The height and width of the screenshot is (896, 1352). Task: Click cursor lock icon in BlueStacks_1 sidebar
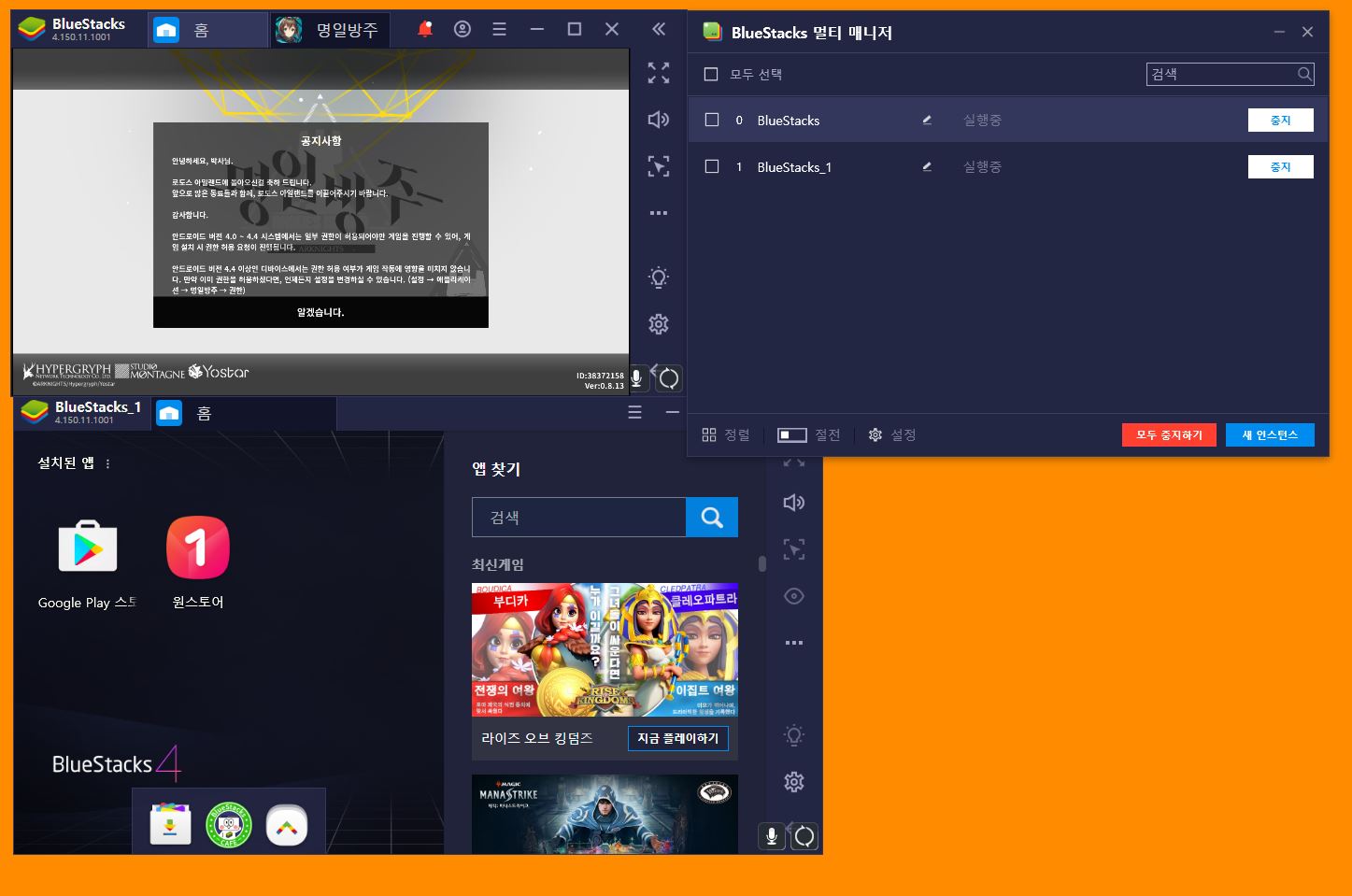[794, 549]
